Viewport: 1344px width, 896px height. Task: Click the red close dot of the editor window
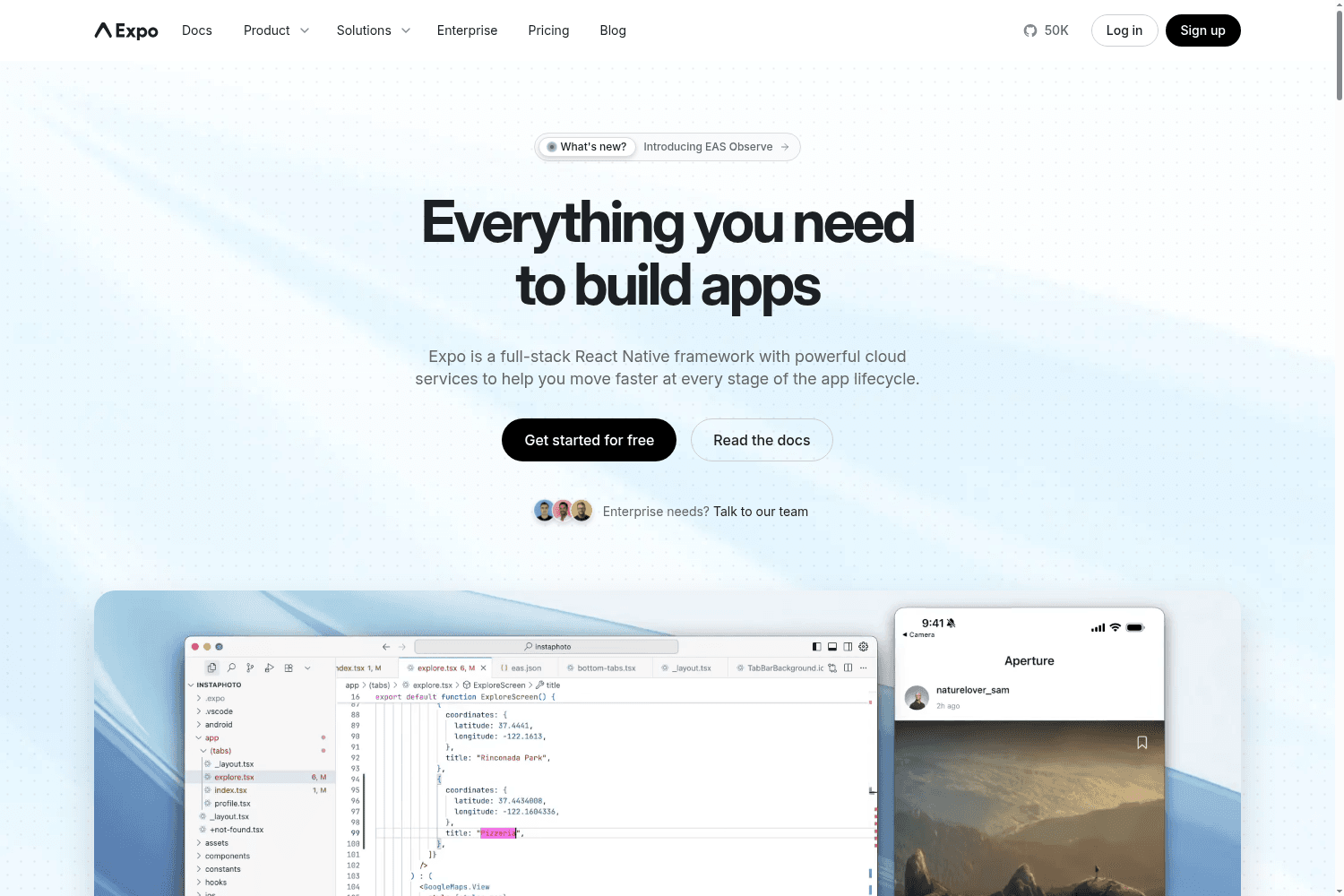[195, 646]
